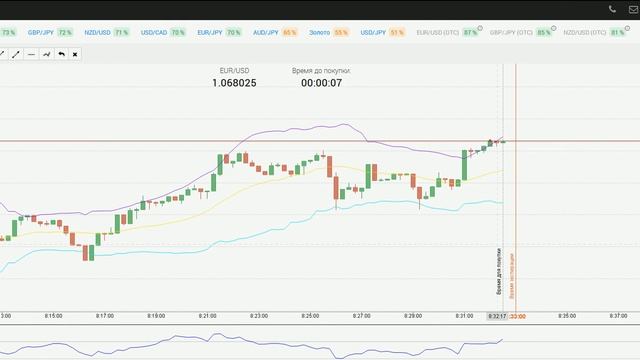Click the 8:15:00 time axis label
The image size is (640, 360).
pyautogui.click(x=53, y=316)
